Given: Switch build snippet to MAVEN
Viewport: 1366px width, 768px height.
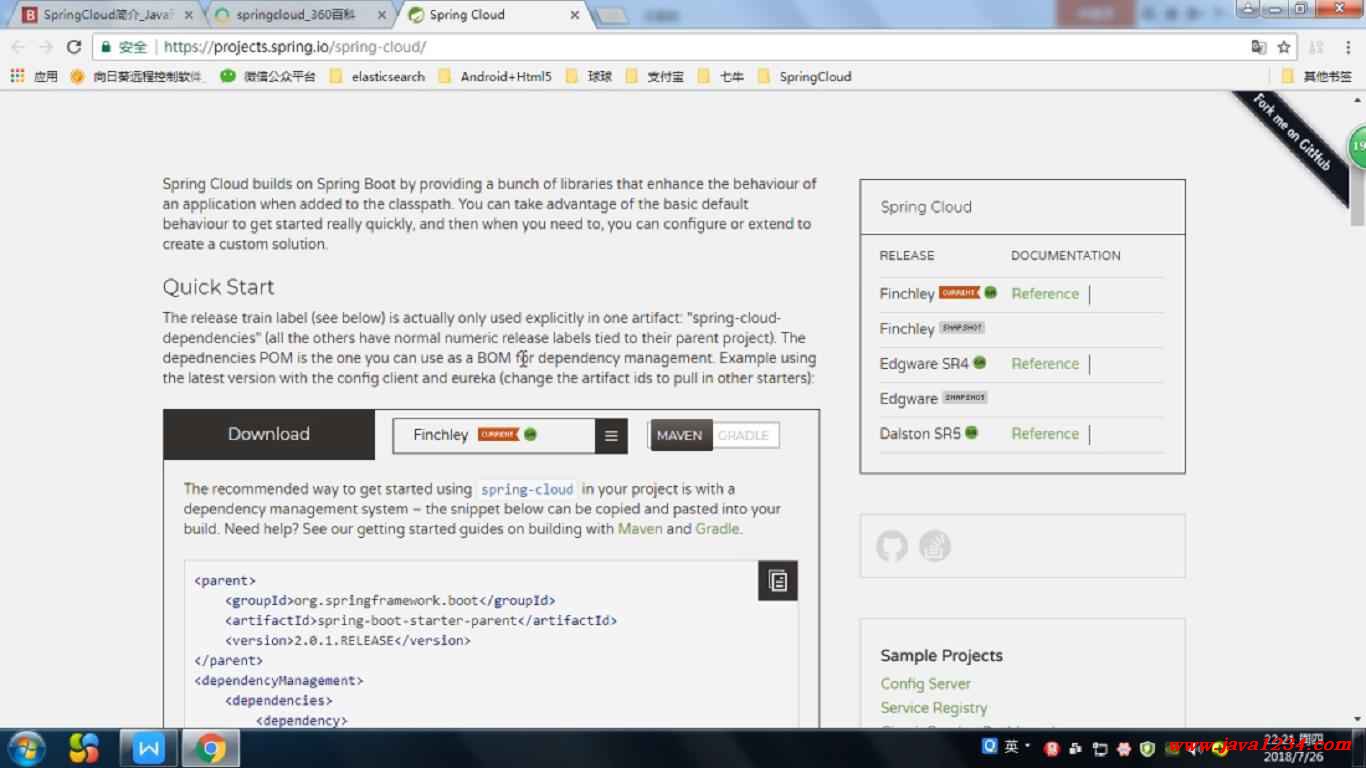Looking at the screenshot, I should 680,435.
